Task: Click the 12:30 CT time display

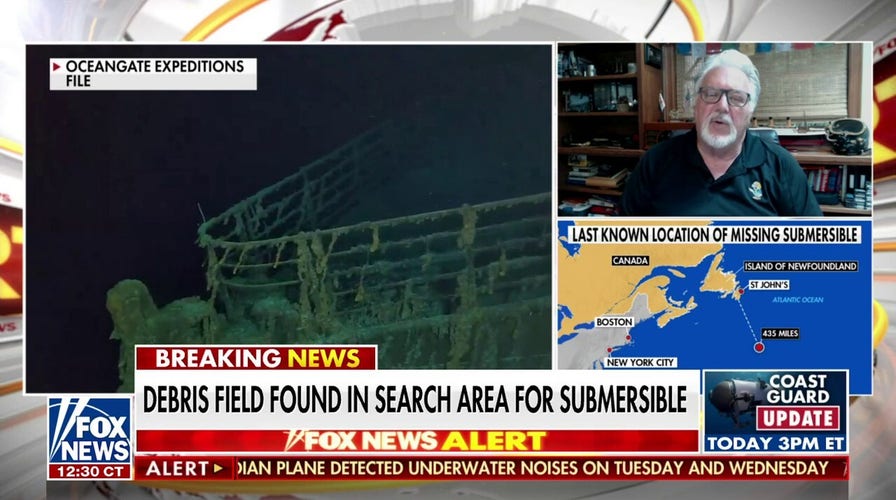Action: point(90,471)
